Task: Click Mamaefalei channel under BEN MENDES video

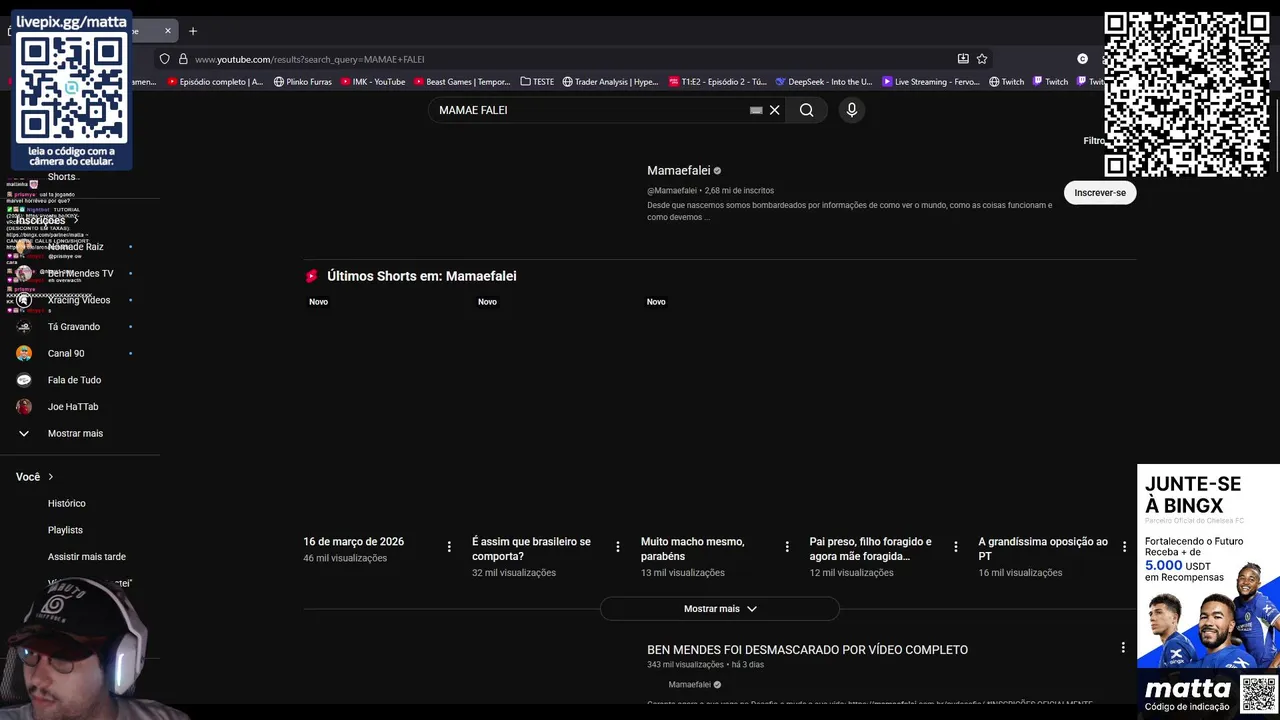Action: [x=689, y=685]
